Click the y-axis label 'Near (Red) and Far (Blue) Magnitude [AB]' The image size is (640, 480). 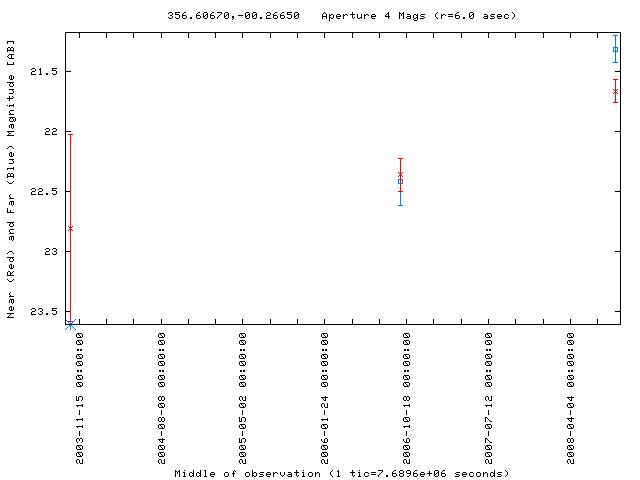tap(11, 179)
